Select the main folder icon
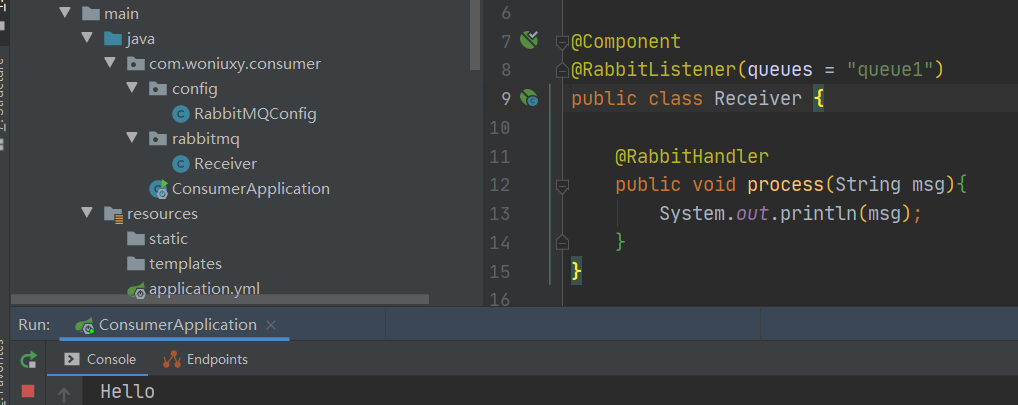The image size is (1018, 405). (x=91, y=13)
